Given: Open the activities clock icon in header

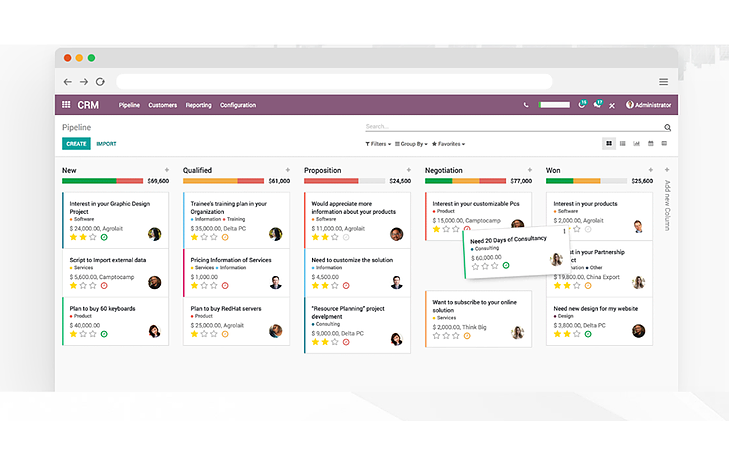Looking at the screenshot, I should pos(583,104).
